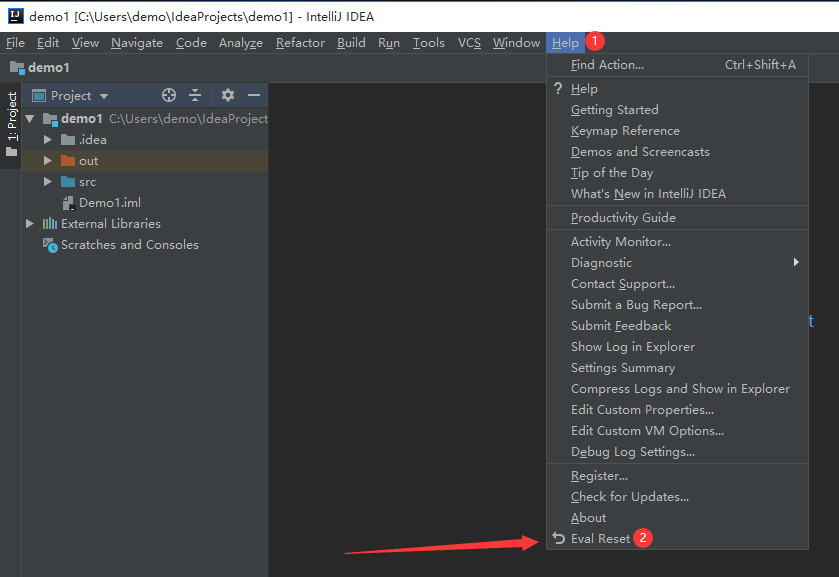Click the External Libraries bar-chart icon
Screen dimensions: 839x577
[50, 223]
